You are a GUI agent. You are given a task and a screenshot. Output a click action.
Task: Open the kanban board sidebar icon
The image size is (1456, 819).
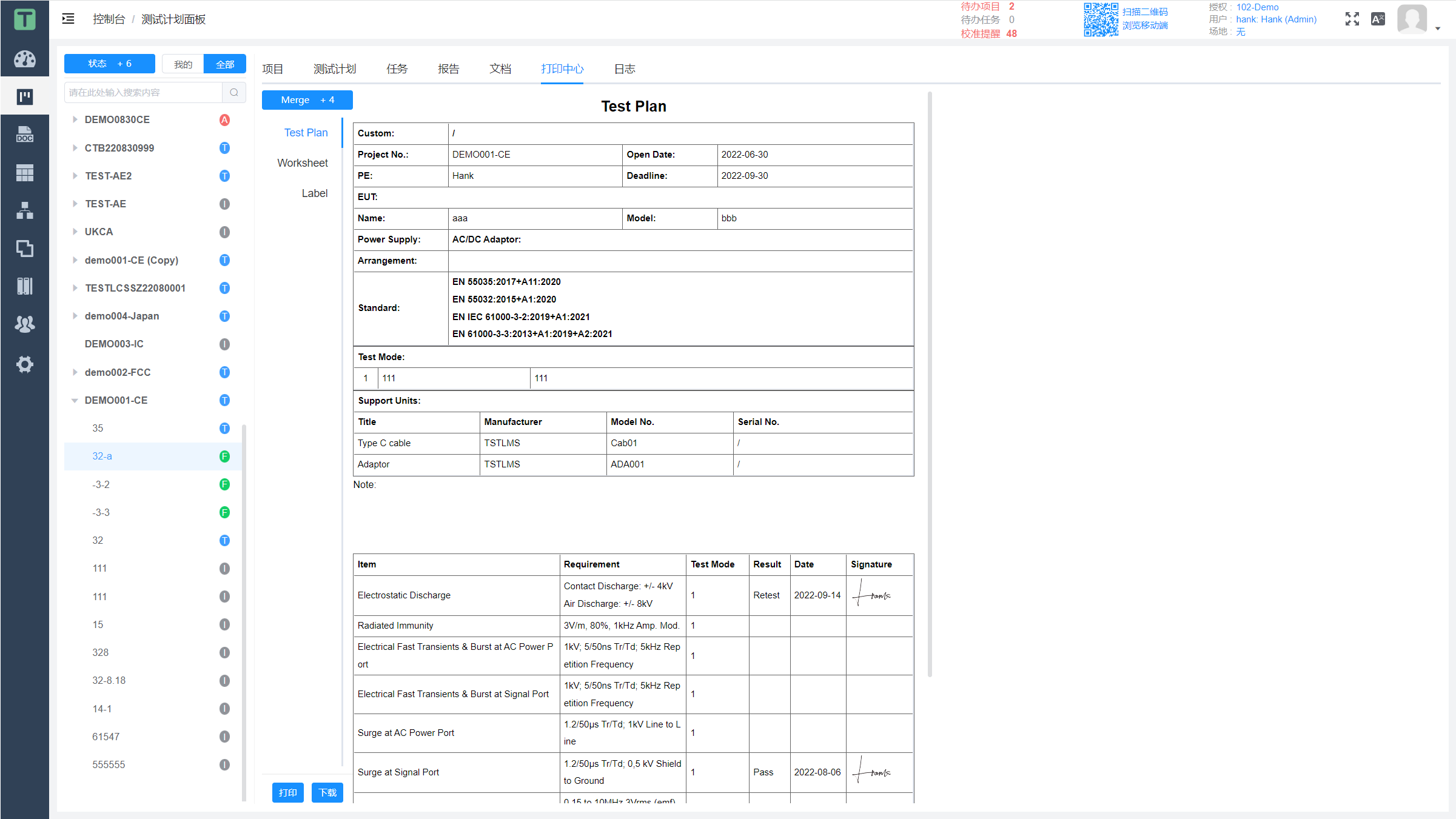click(24, 96)
